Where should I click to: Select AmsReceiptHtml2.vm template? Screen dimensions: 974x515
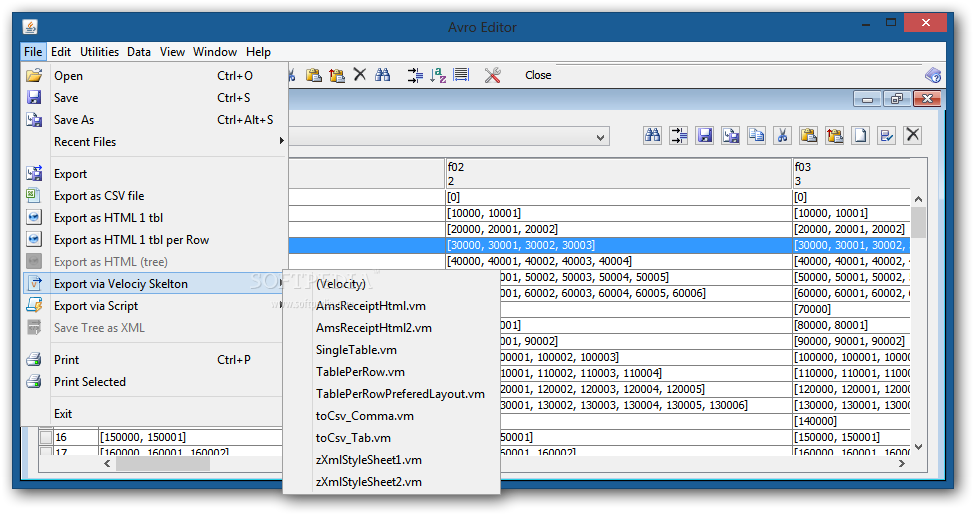tap(391, 328)
